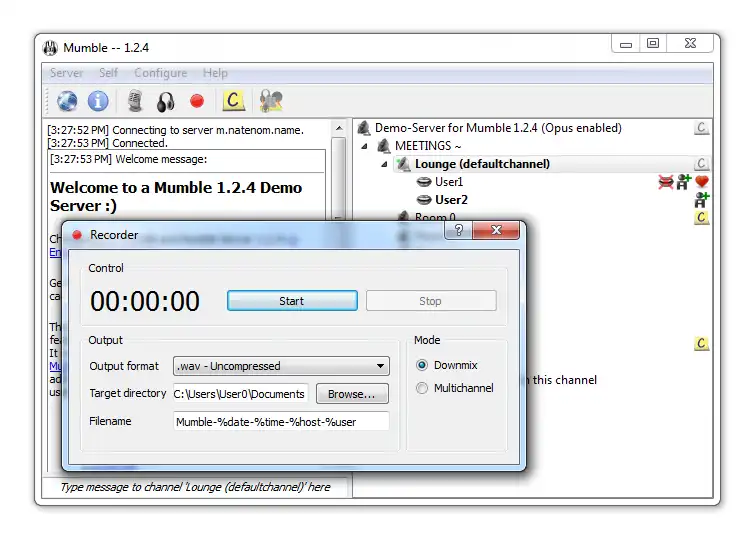Select User2 in the channel tree
Screen dimensions: 756x540
451,200
